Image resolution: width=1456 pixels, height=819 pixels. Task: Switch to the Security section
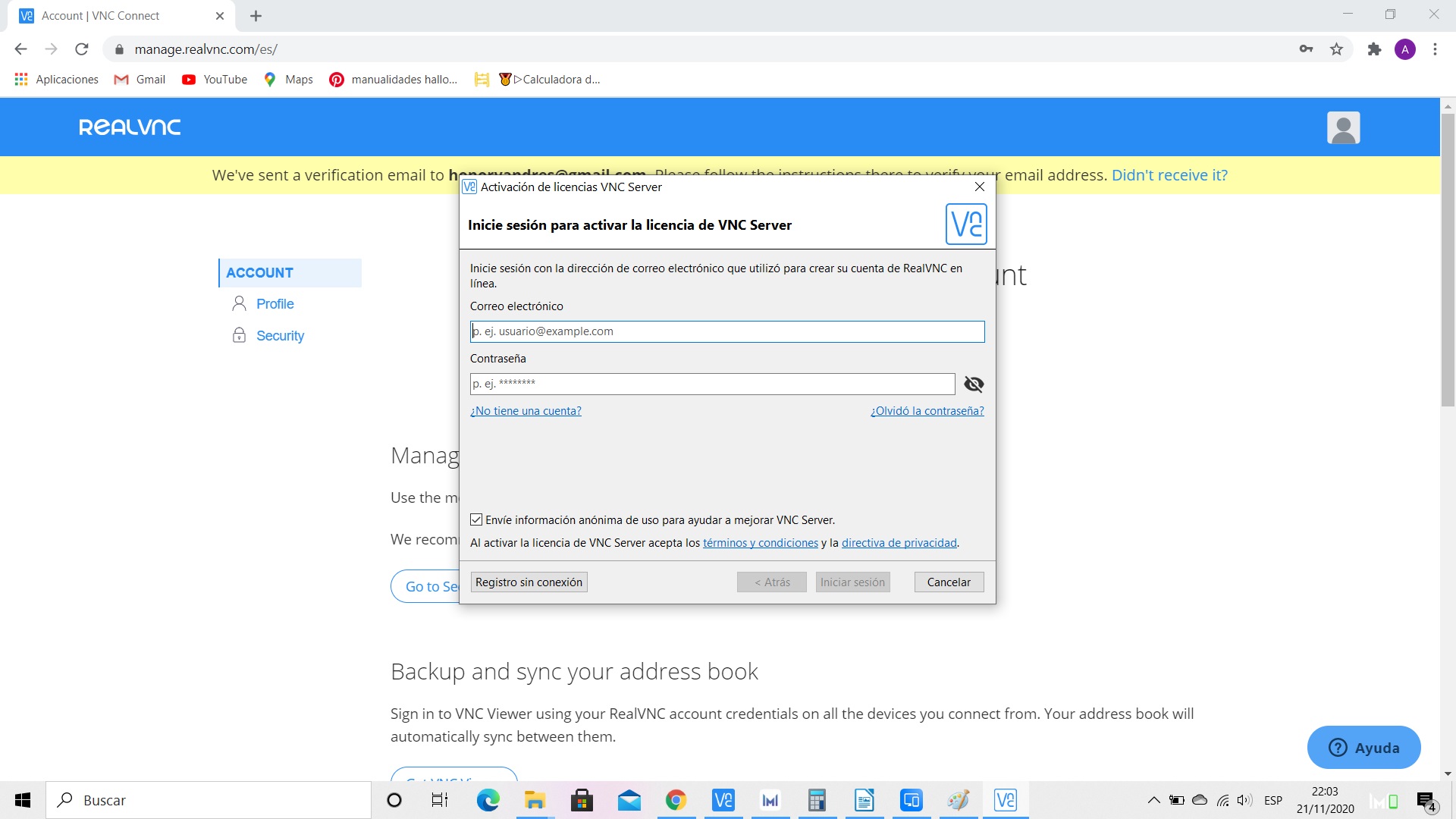(279, 335)
